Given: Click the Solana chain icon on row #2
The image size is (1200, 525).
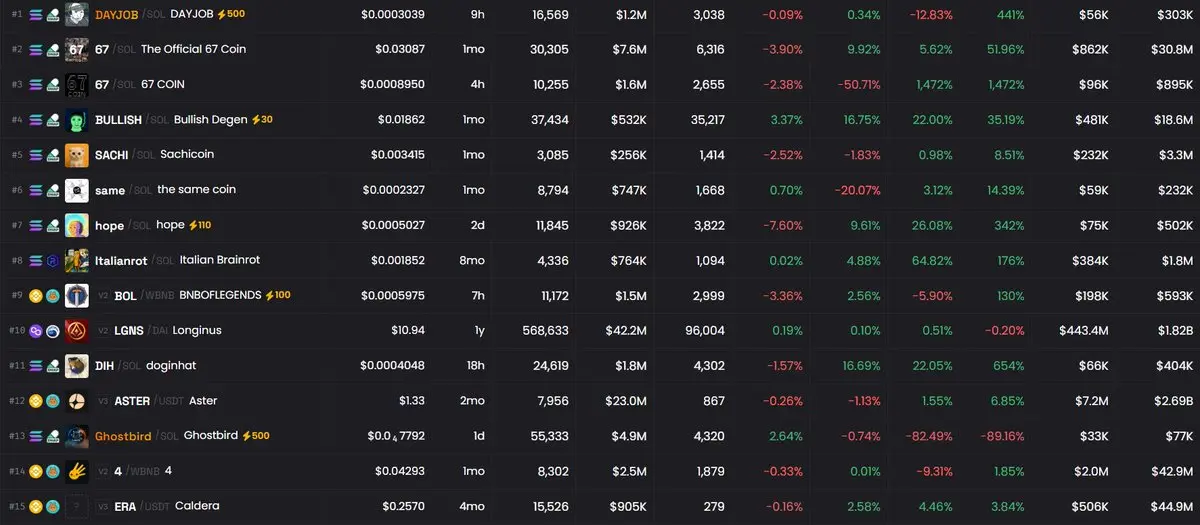Looking at the screenshot, I should pyautogui.click(x=36, y=49).
